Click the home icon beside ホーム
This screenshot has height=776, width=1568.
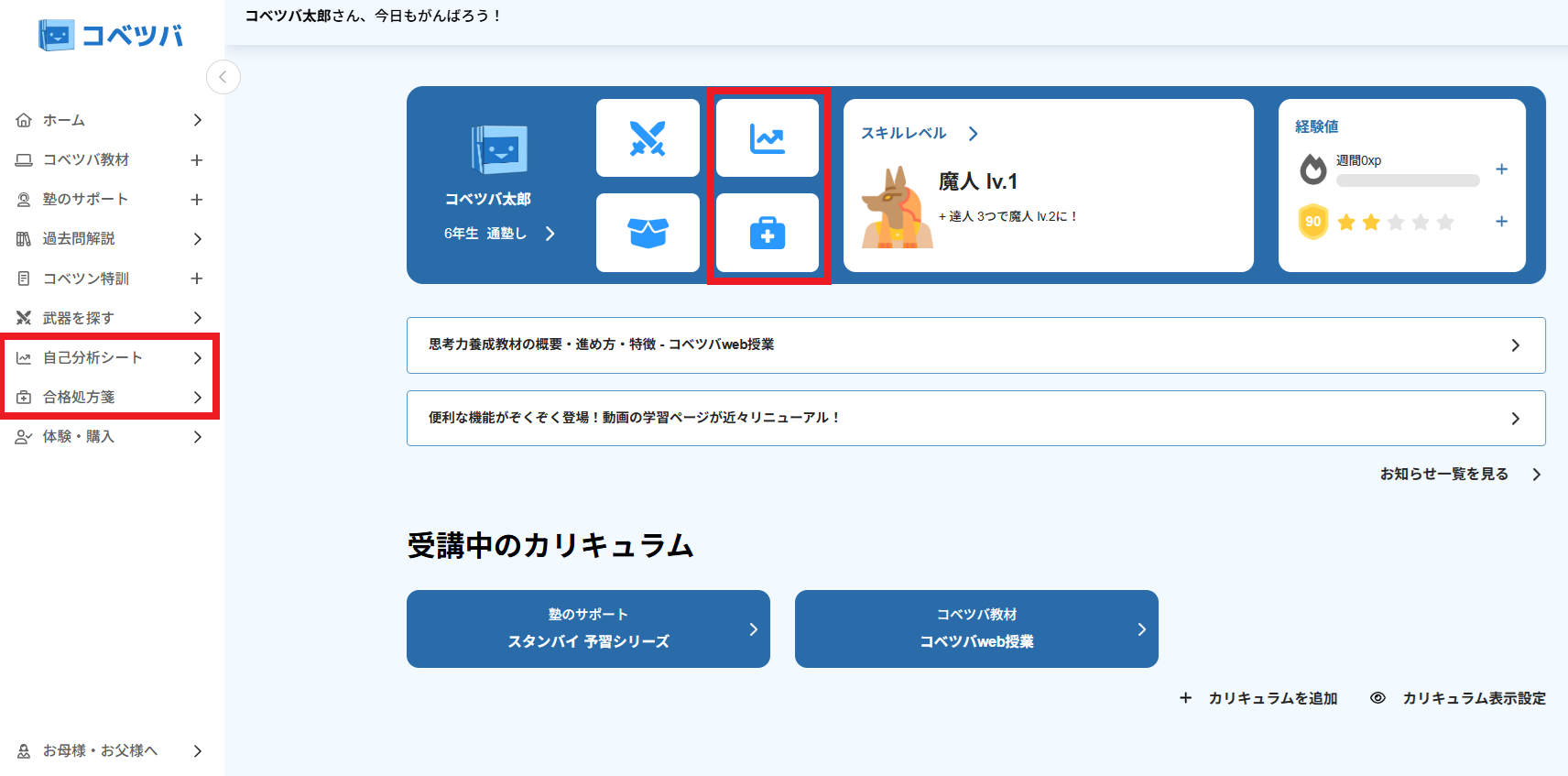(24, 120)
